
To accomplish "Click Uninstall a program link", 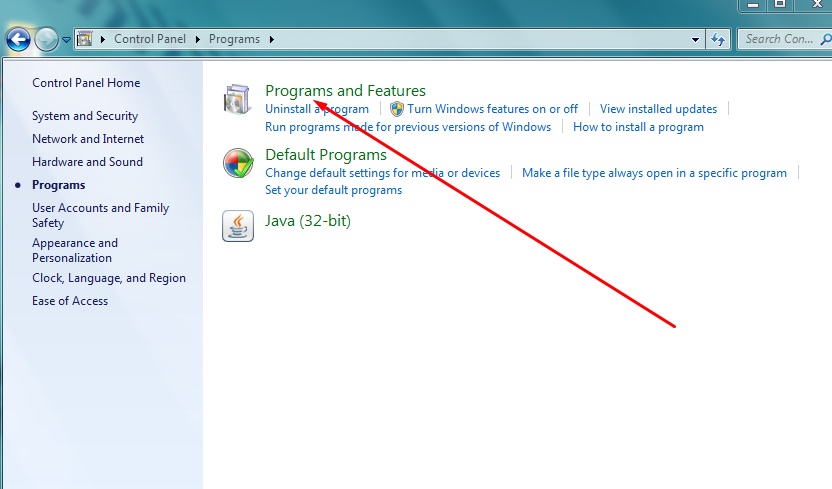I will (317, 109).
